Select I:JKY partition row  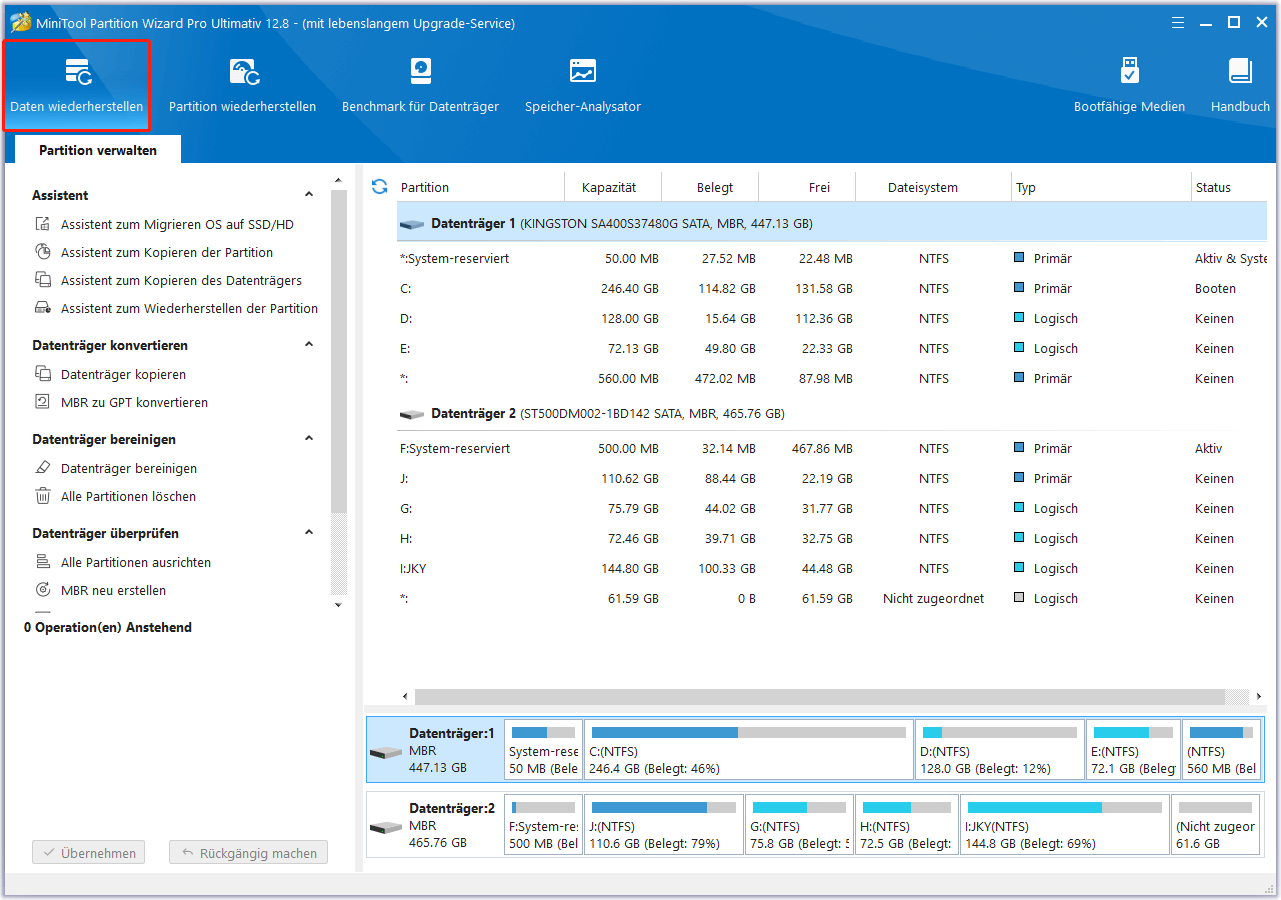pos(831,569)
